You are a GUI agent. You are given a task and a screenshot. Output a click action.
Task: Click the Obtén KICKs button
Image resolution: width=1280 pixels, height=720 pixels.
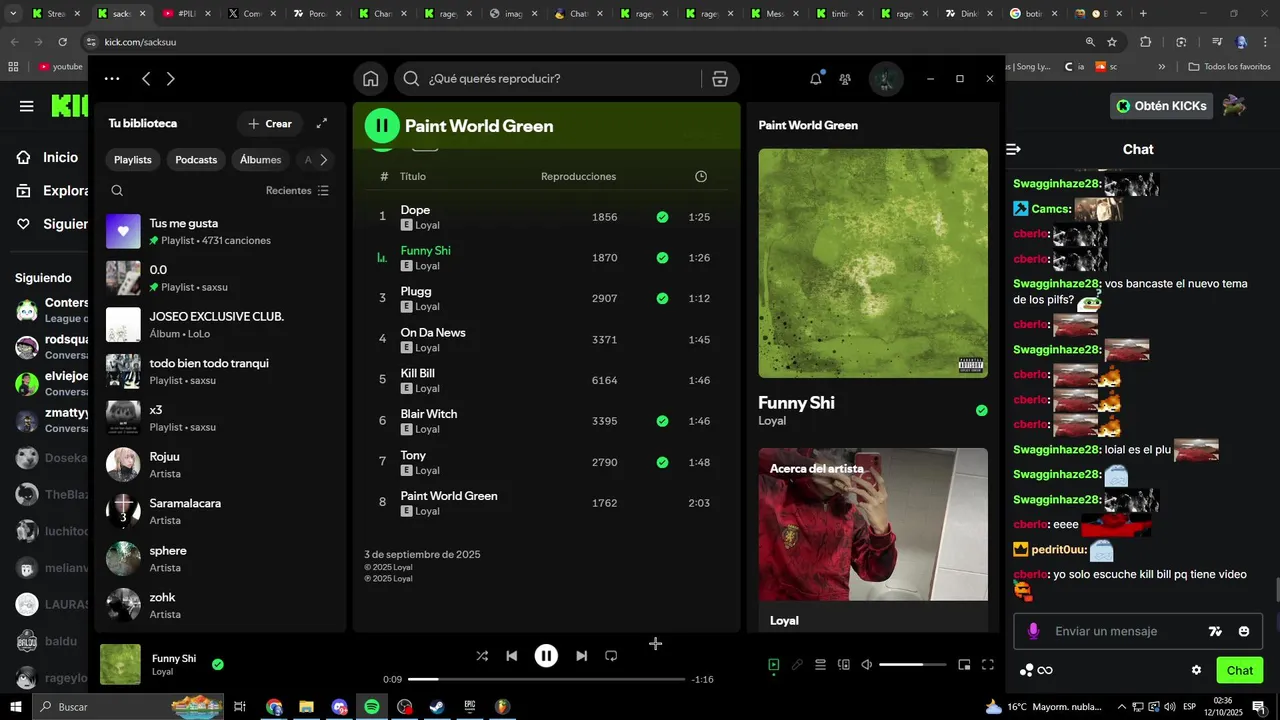coord(1162,106)
